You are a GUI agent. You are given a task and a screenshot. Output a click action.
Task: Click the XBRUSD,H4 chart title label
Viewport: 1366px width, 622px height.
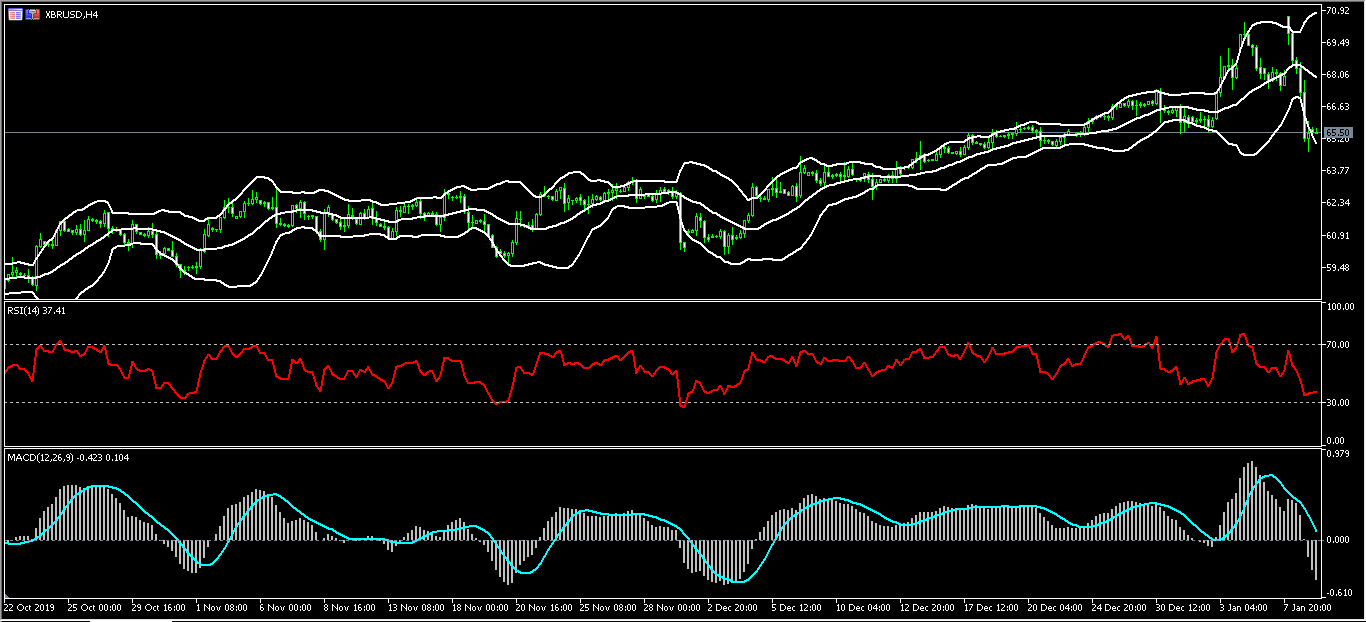(x=71, y=15)
